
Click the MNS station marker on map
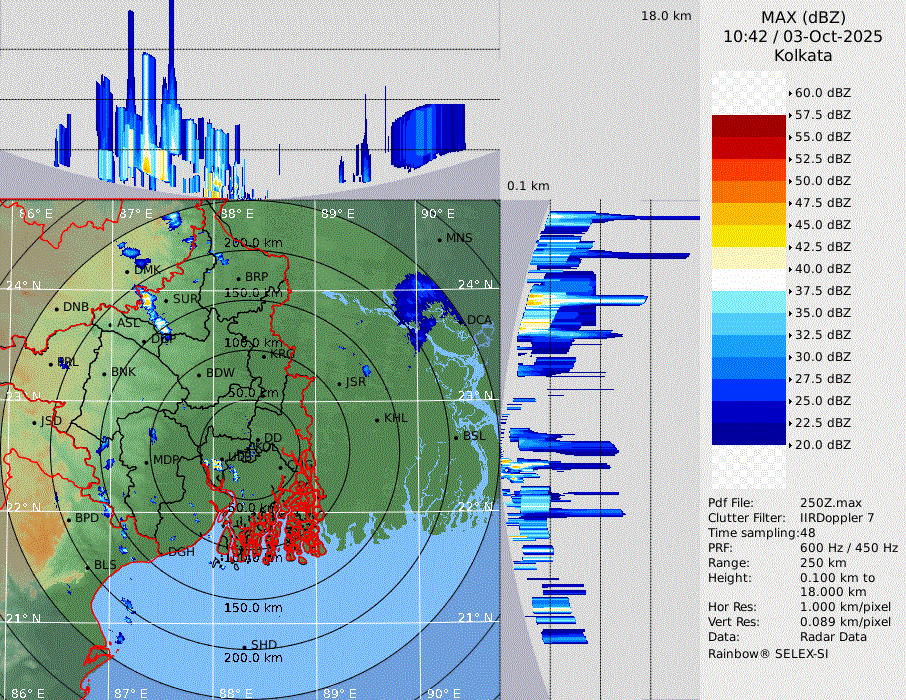439,239
